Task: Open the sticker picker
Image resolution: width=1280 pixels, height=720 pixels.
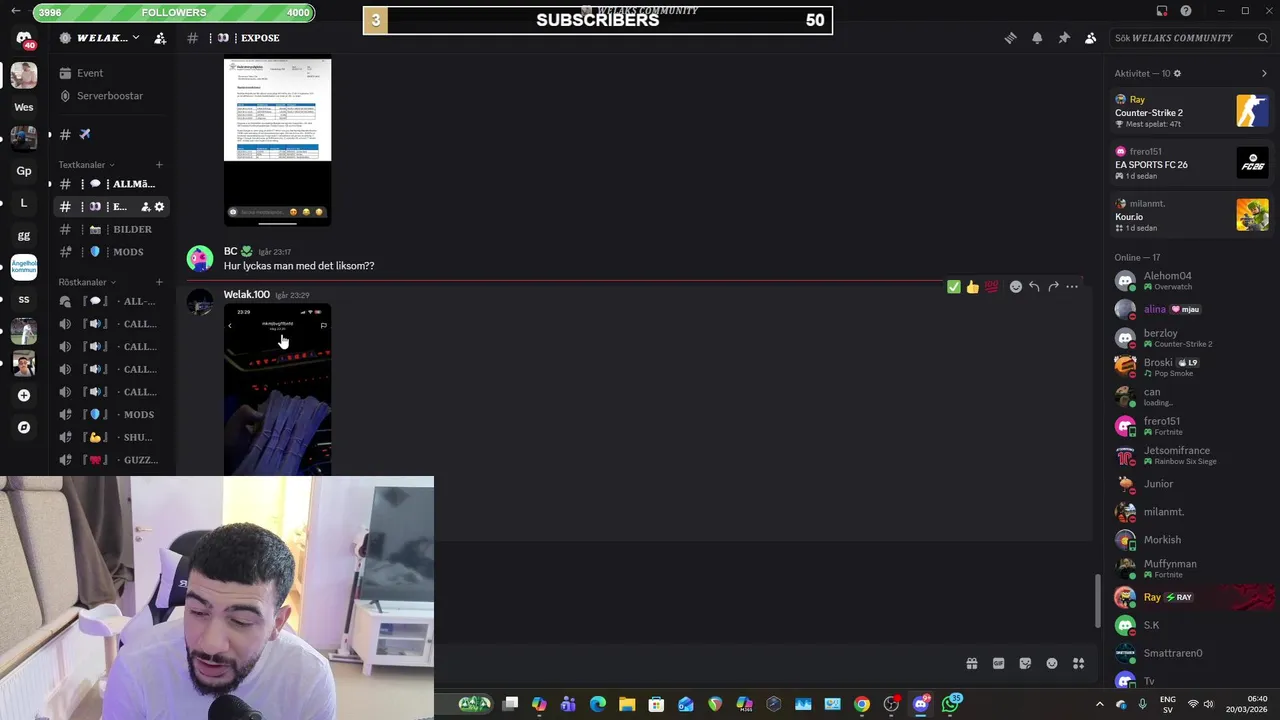Action: point(1025,663)
